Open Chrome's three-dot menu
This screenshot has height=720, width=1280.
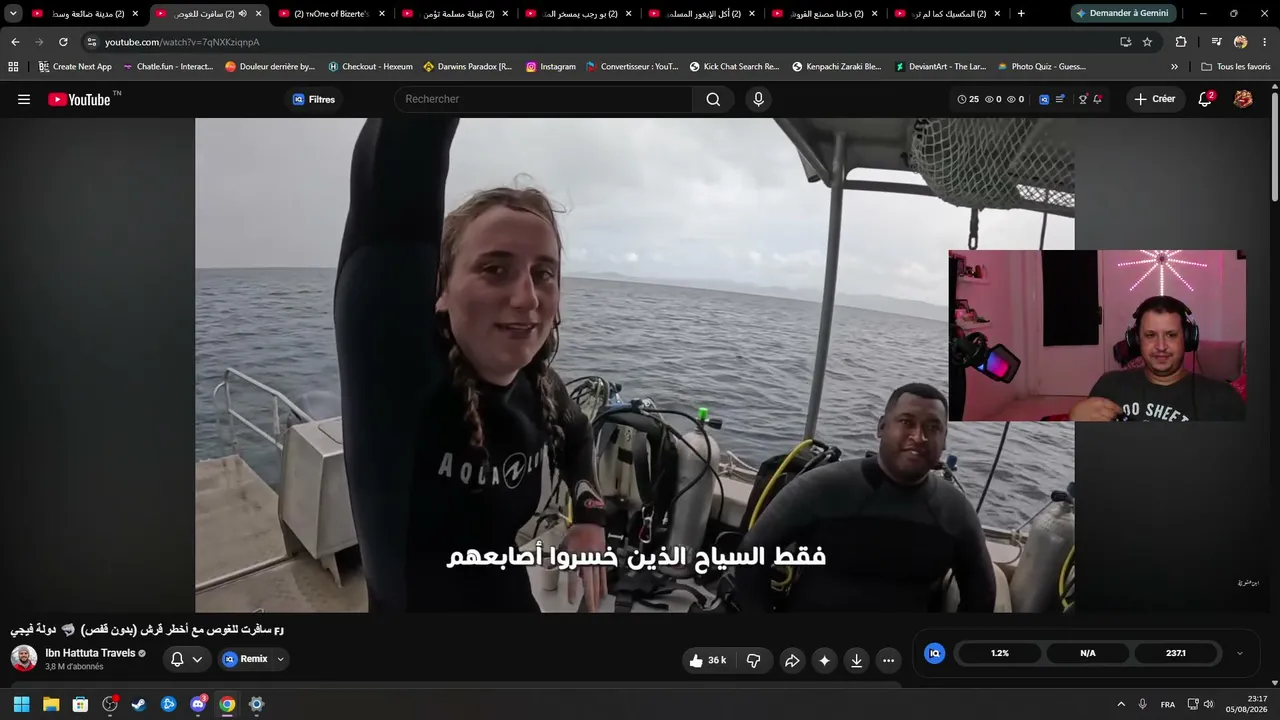[x=1265, y=42]
